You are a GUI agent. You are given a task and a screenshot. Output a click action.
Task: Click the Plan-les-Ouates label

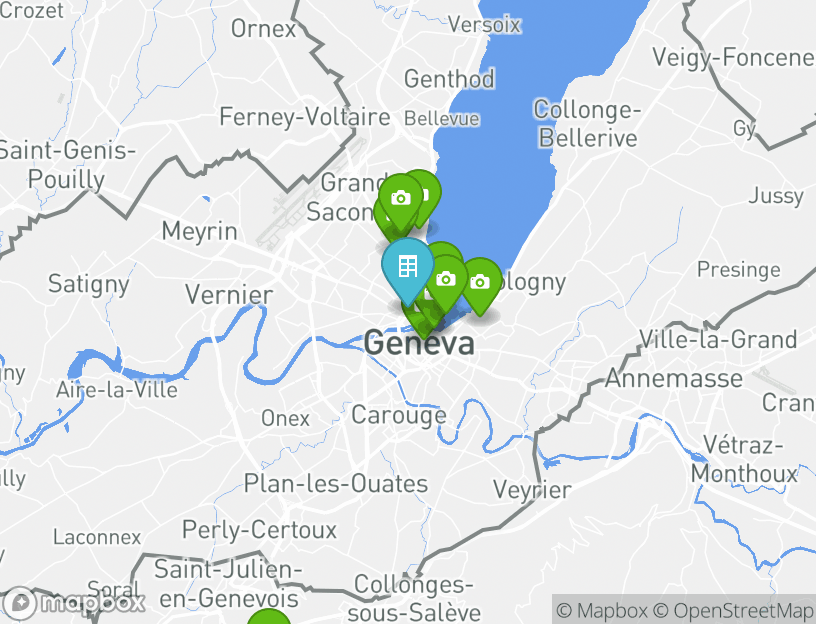pyautogui.click(x=336, y=483)
